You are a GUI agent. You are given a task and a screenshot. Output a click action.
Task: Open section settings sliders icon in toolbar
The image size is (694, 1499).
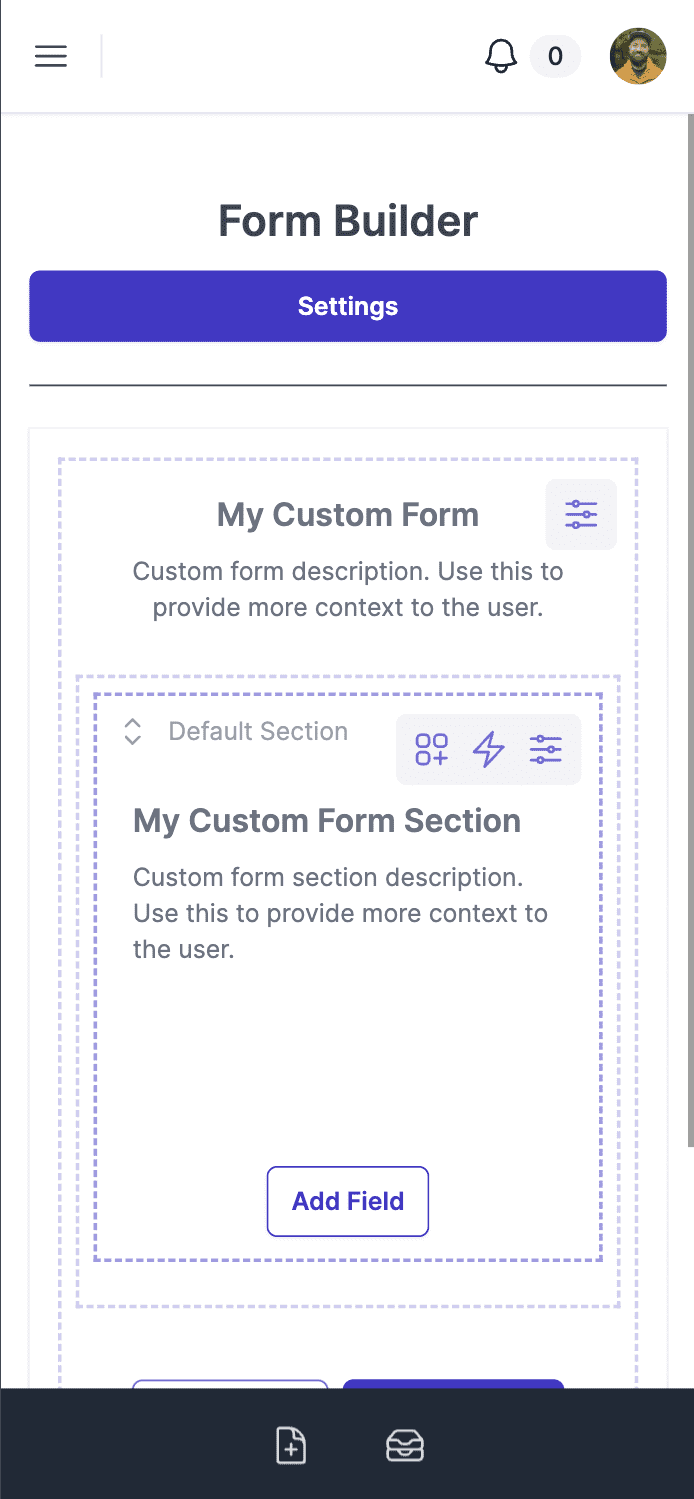click(x=546, y=749)
